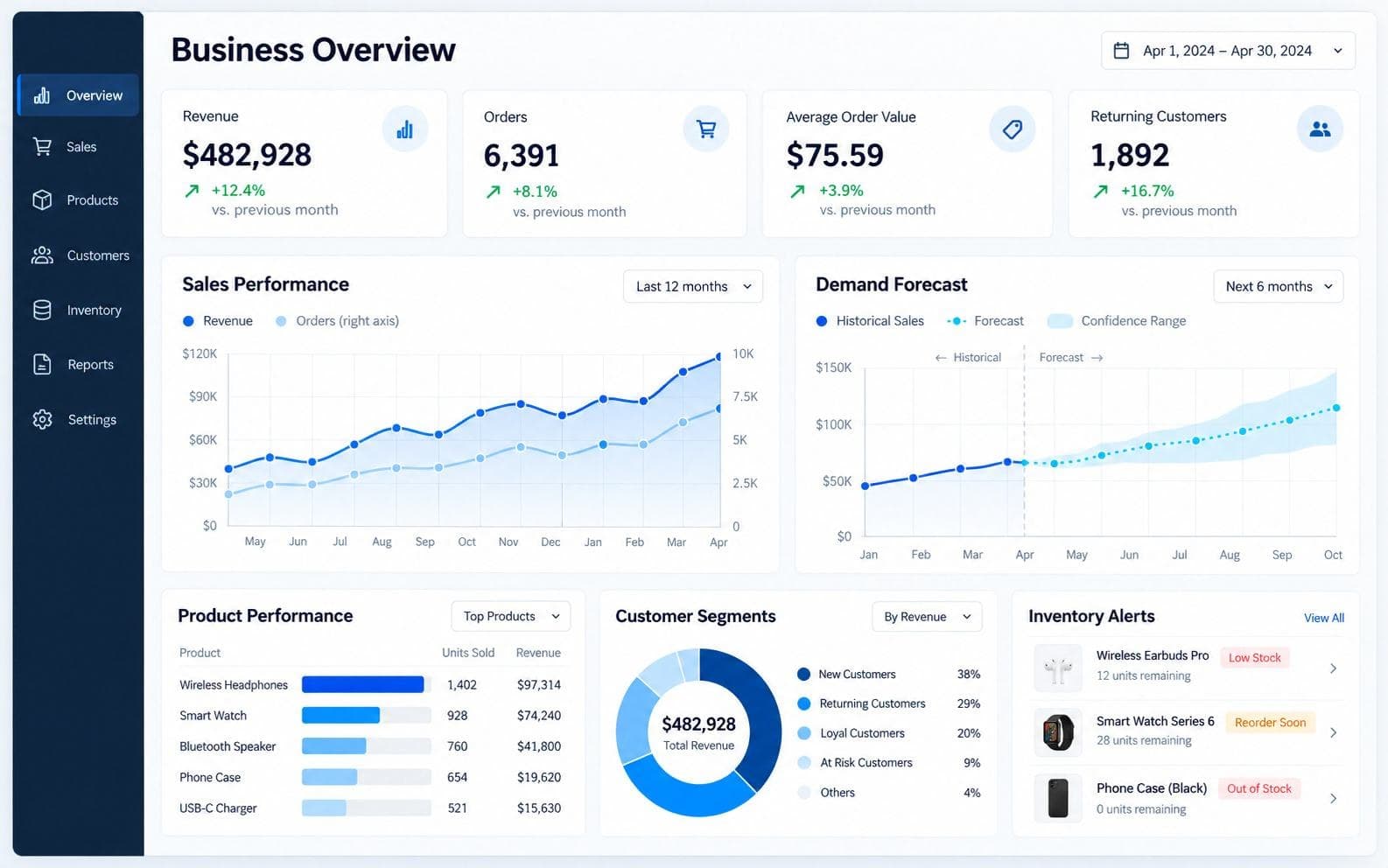1388x868 pixels.
Task: Open the Sales sidebar section
Action: 78,146
